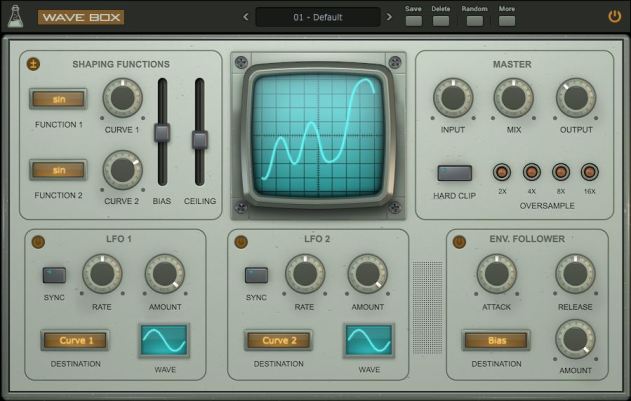Enable LFO 1 sync switch
631x401 pixels.
click(x=53, y=275)
